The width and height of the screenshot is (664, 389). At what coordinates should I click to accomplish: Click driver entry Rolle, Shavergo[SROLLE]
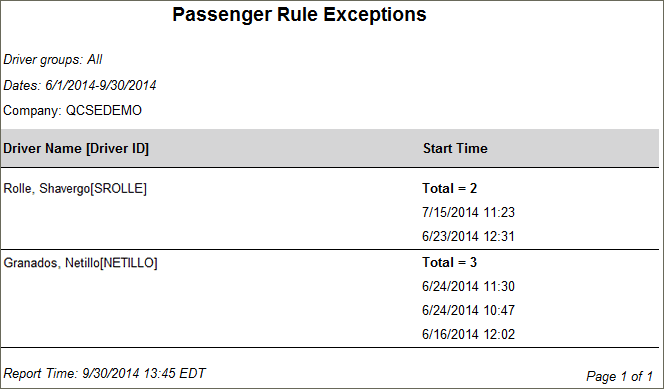coord(75,188)
